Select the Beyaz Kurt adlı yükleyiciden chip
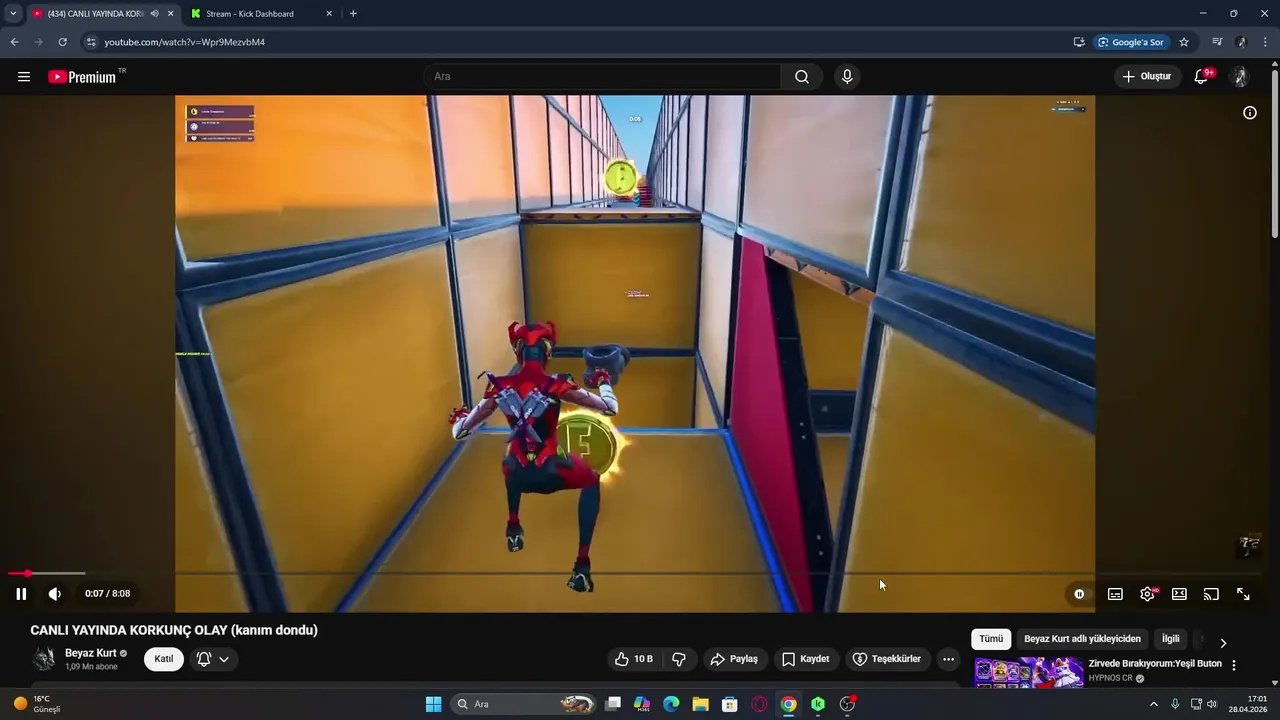The width and height of the screenshot is (1280, 720). pos(1082,639)
